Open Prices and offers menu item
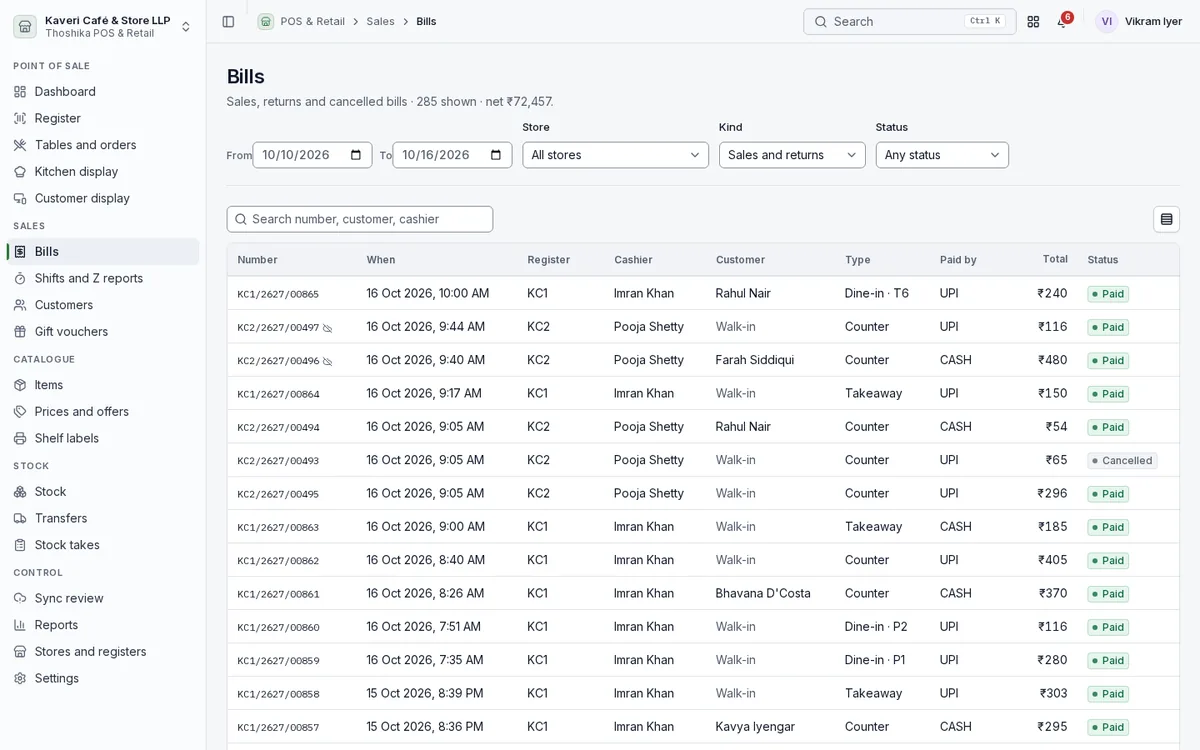 103,412
